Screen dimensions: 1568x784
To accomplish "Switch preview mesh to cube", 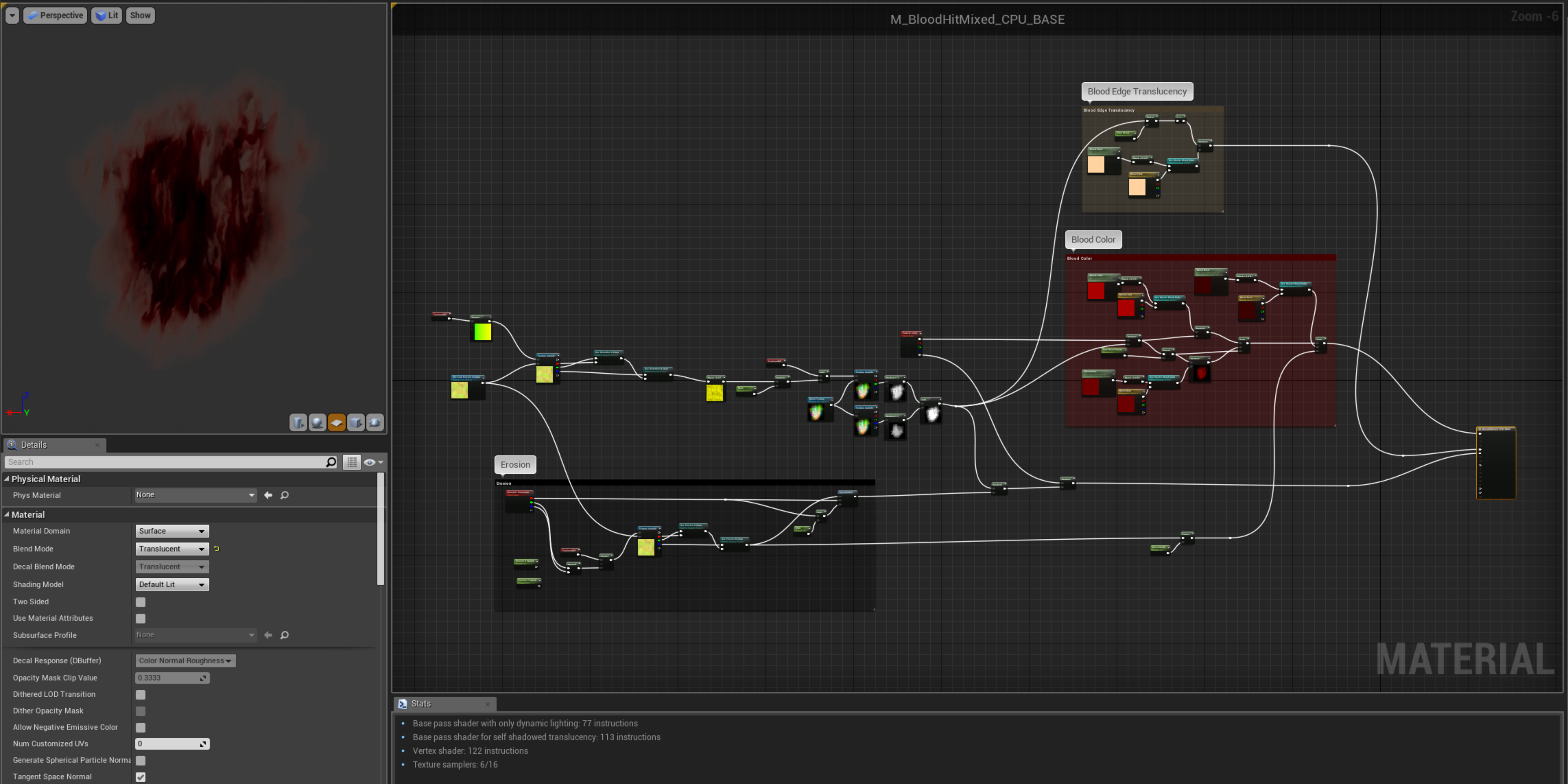I will click(356, 423).
